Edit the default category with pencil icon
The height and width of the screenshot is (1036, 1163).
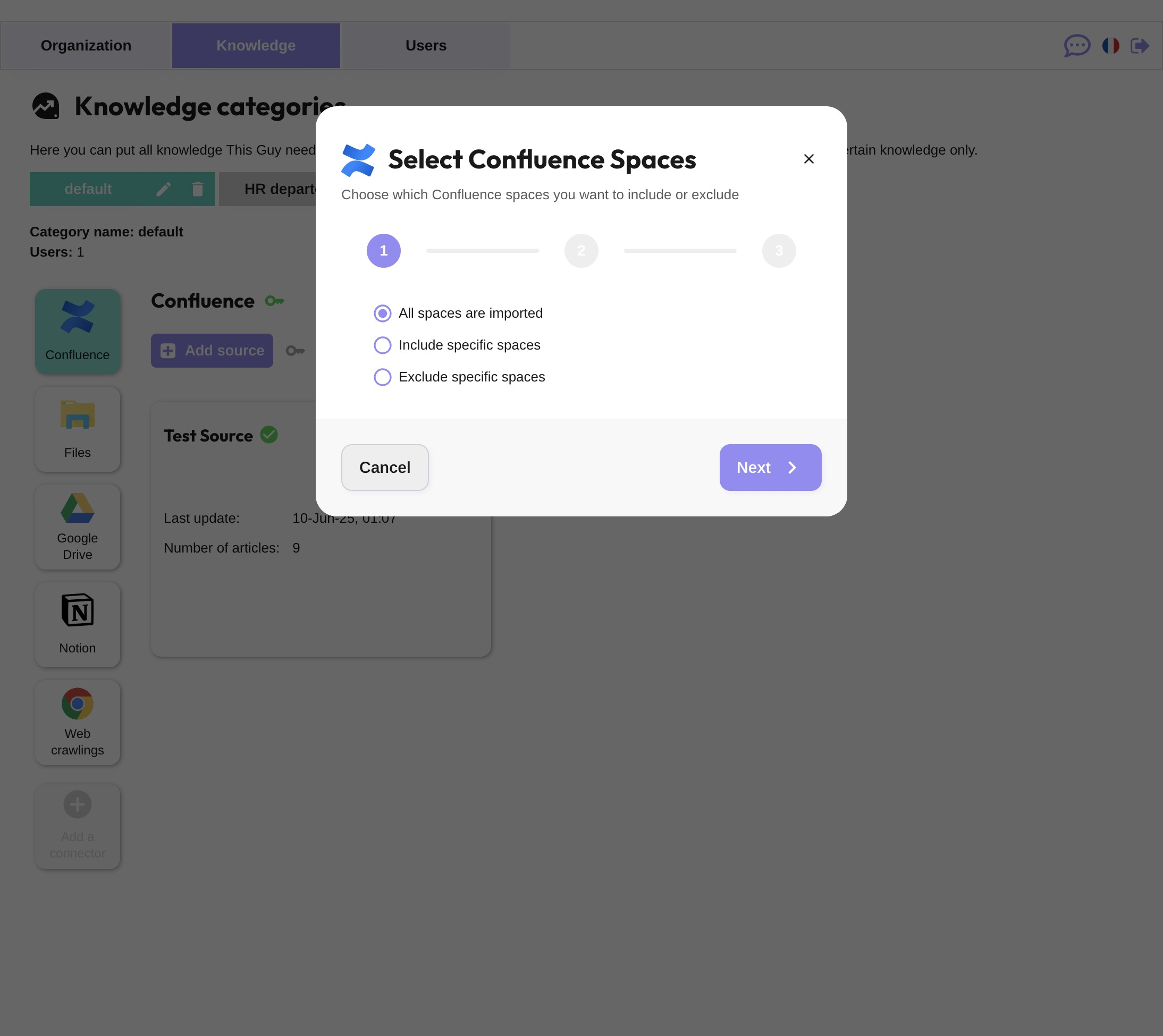[x=164, y=189]
